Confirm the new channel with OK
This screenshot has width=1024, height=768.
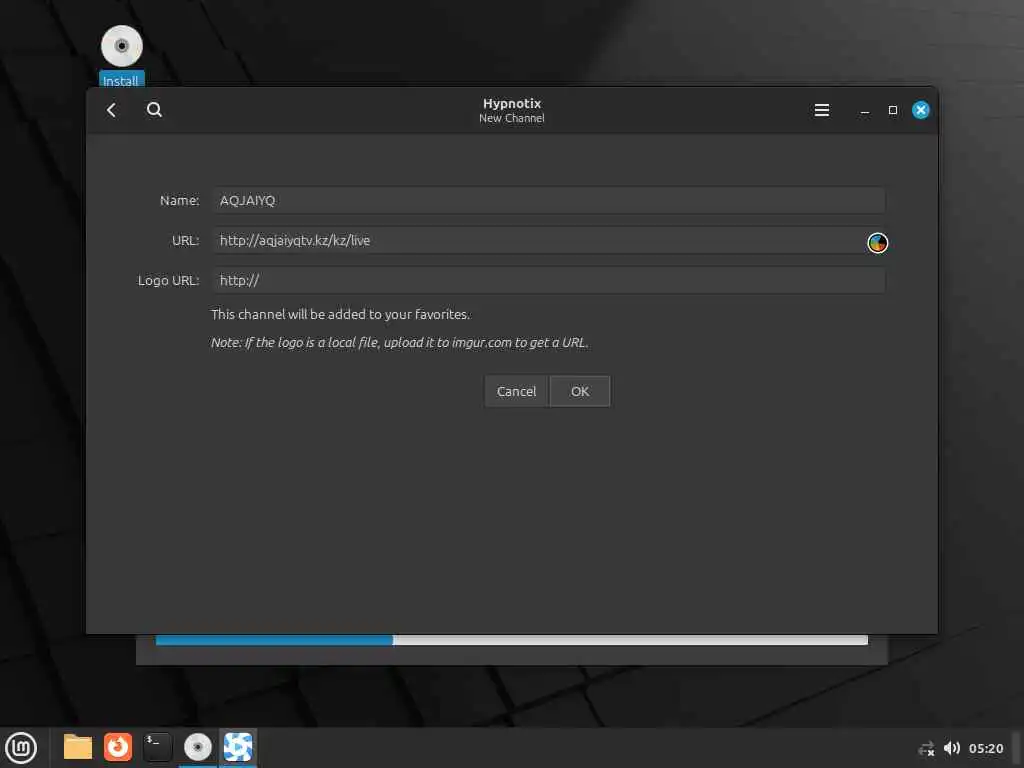tap(580, 391)
